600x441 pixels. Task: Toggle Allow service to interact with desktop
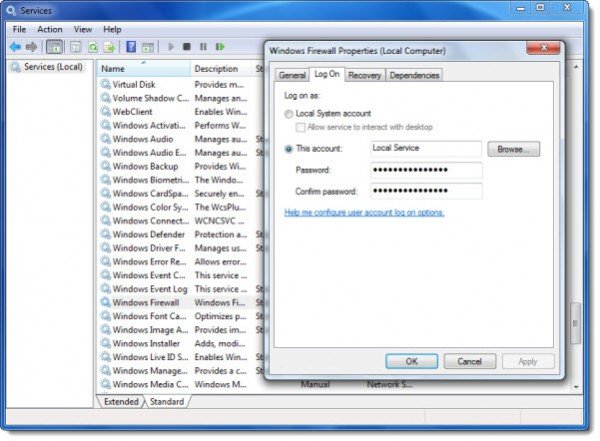point(301,127)
